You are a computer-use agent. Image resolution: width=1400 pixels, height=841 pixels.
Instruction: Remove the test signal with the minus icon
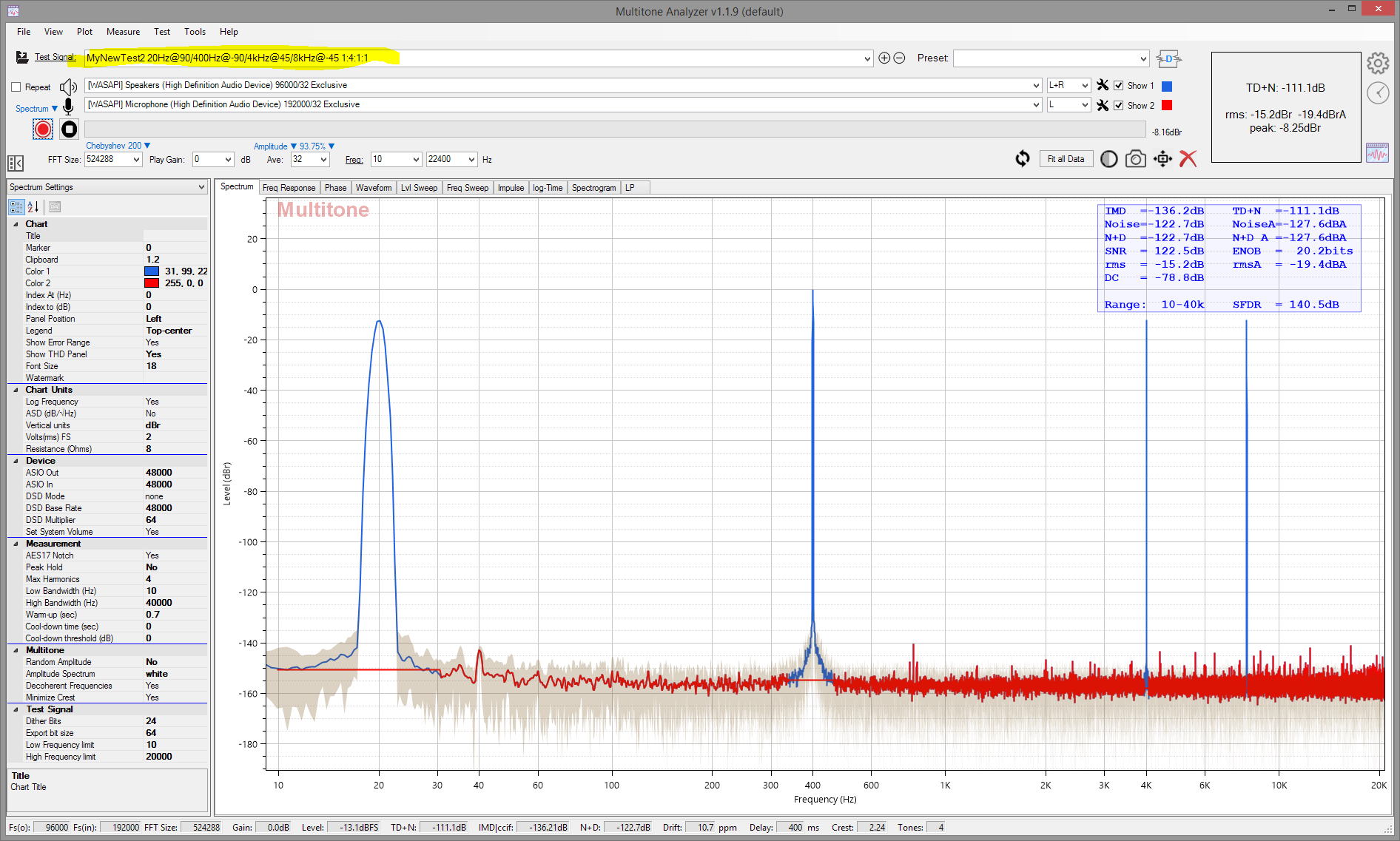(899, 58)
